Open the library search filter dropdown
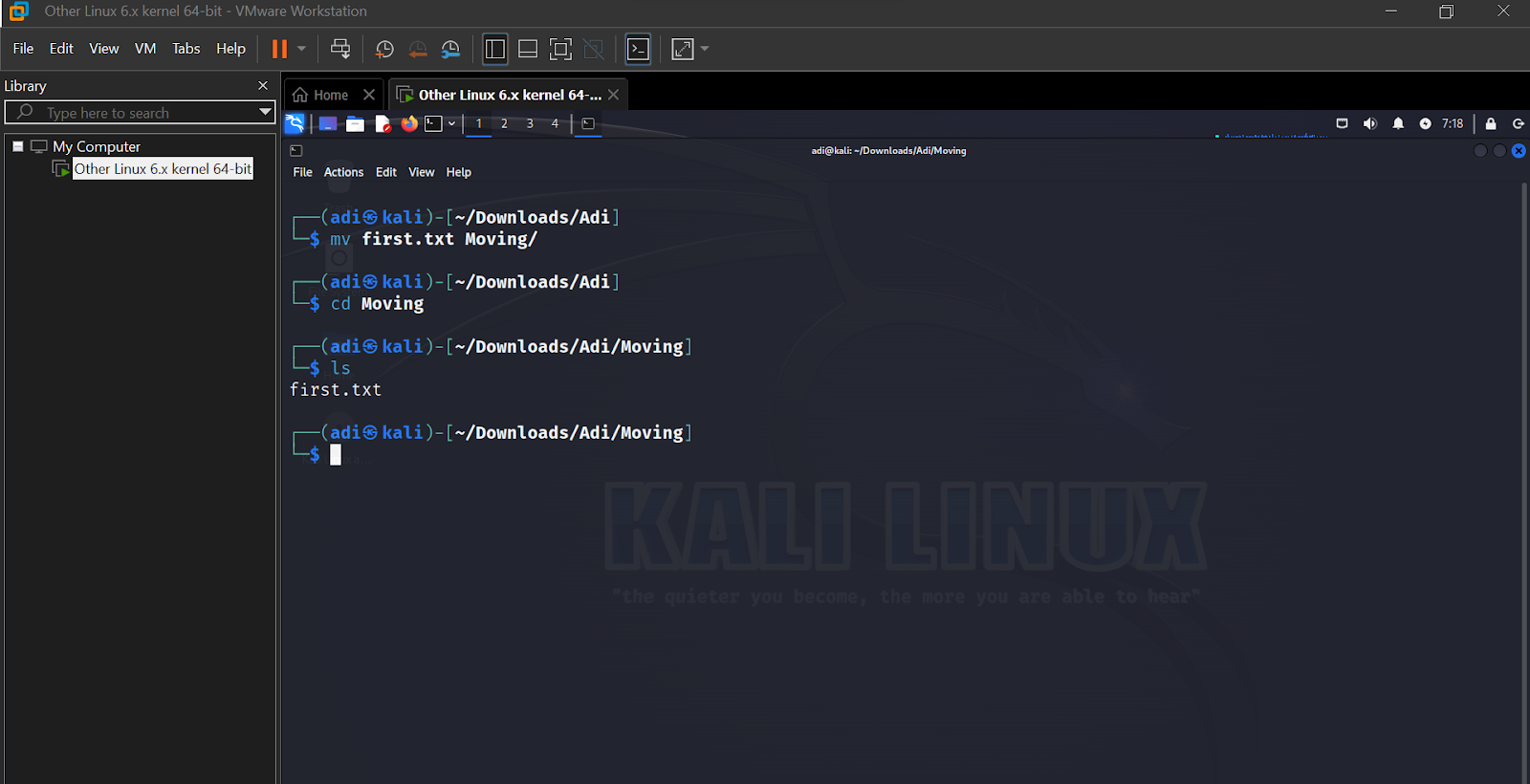Image resolution: width=1530 pixels, height=784 pixels. (x=266, y=112)
